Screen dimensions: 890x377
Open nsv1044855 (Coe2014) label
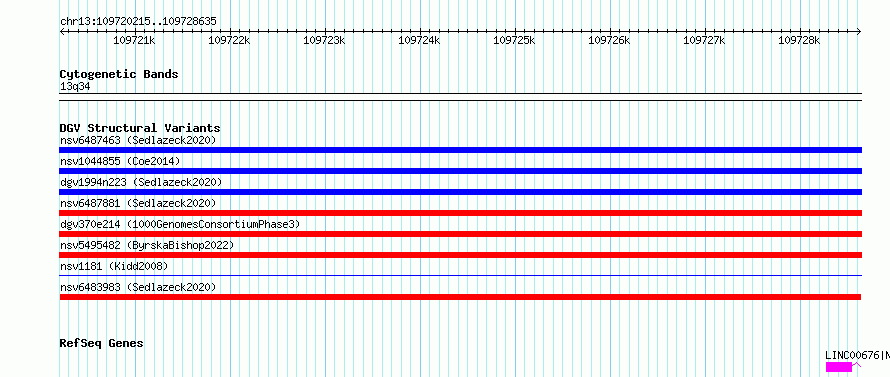point(120,161)
